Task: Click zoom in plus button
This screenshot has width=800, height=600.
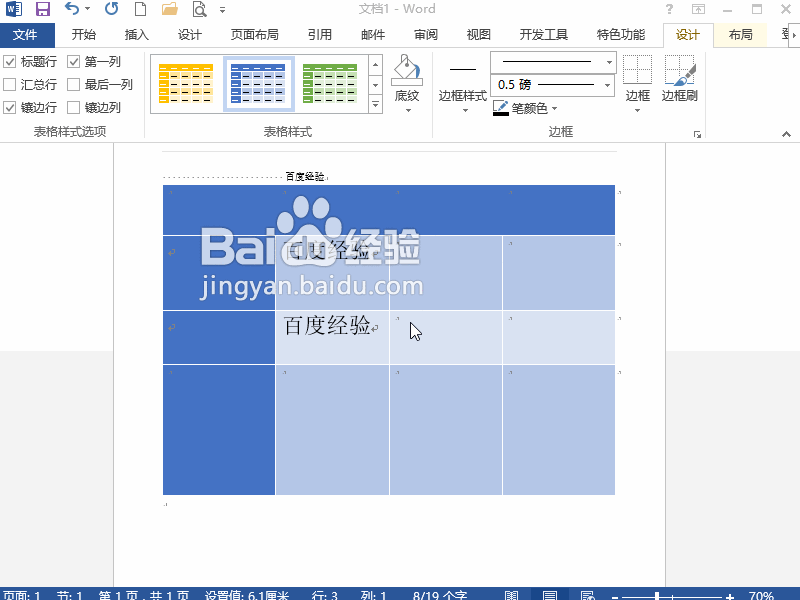Action: (x=730, y=596)
